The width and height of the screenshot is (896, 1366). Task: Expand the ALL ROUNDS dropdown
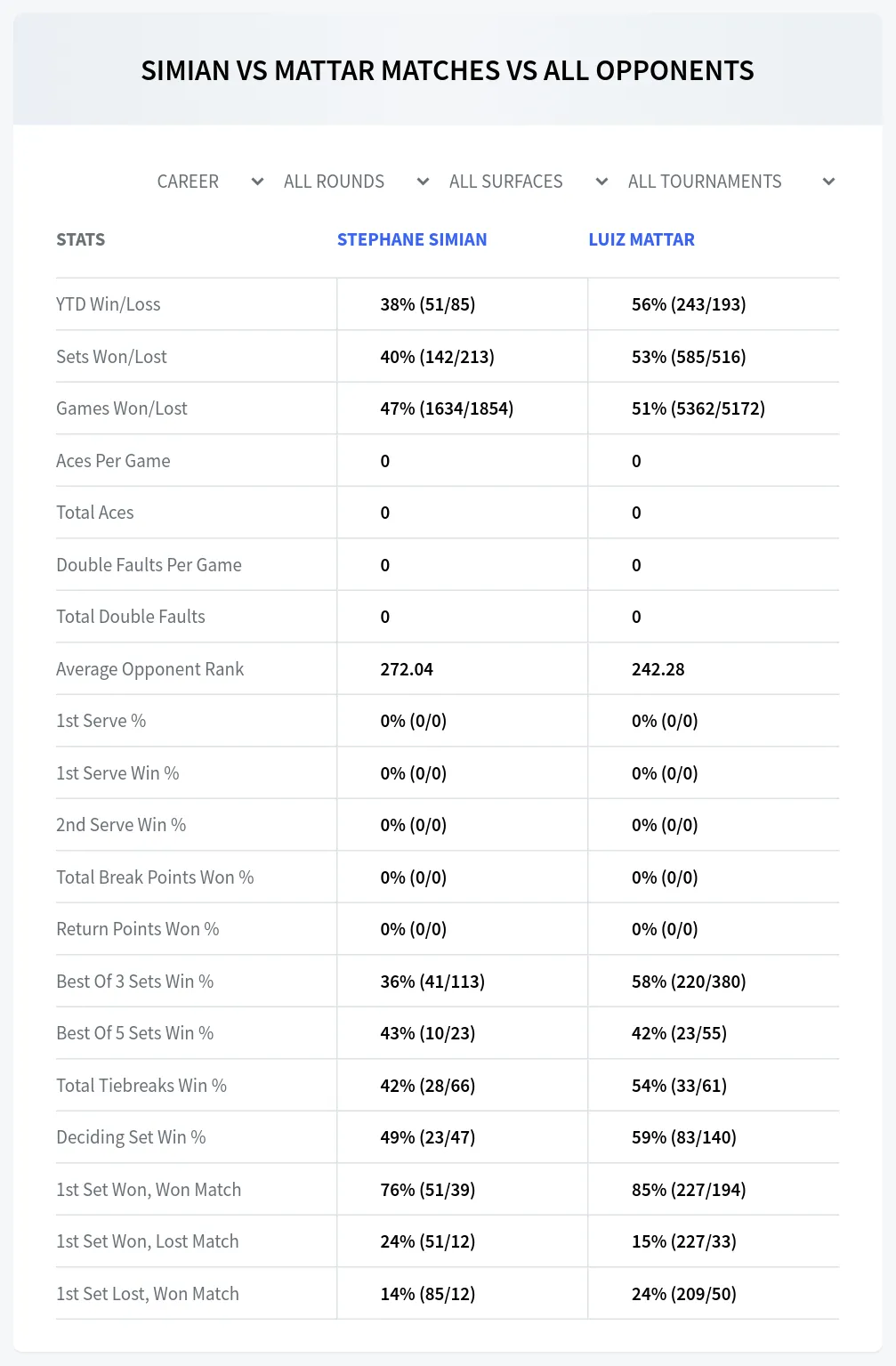[356, 182]
